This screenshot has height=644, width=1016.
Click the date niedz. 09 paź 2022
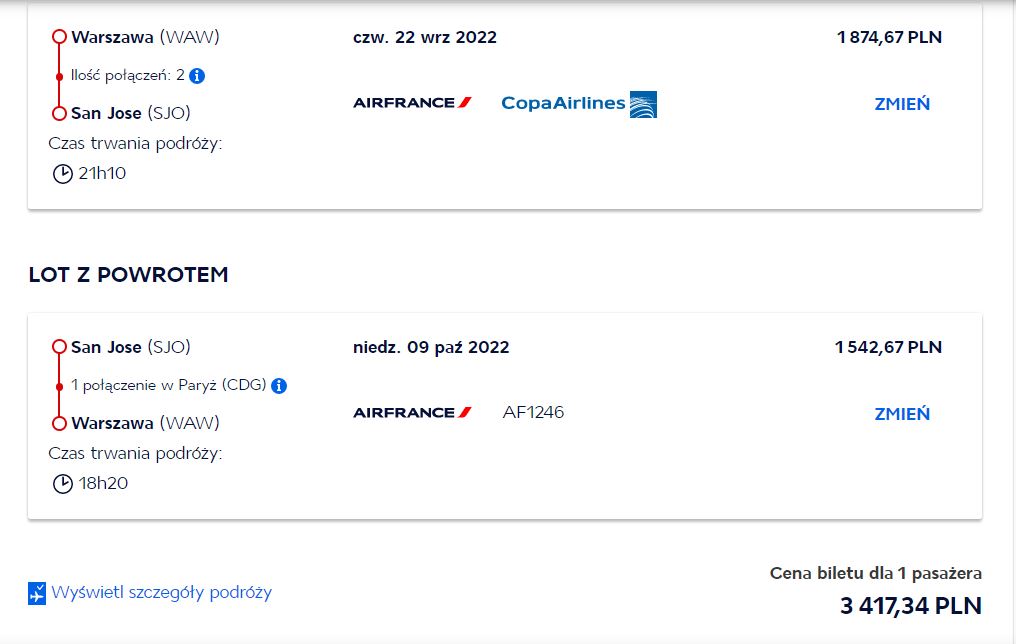click(431, 347)
